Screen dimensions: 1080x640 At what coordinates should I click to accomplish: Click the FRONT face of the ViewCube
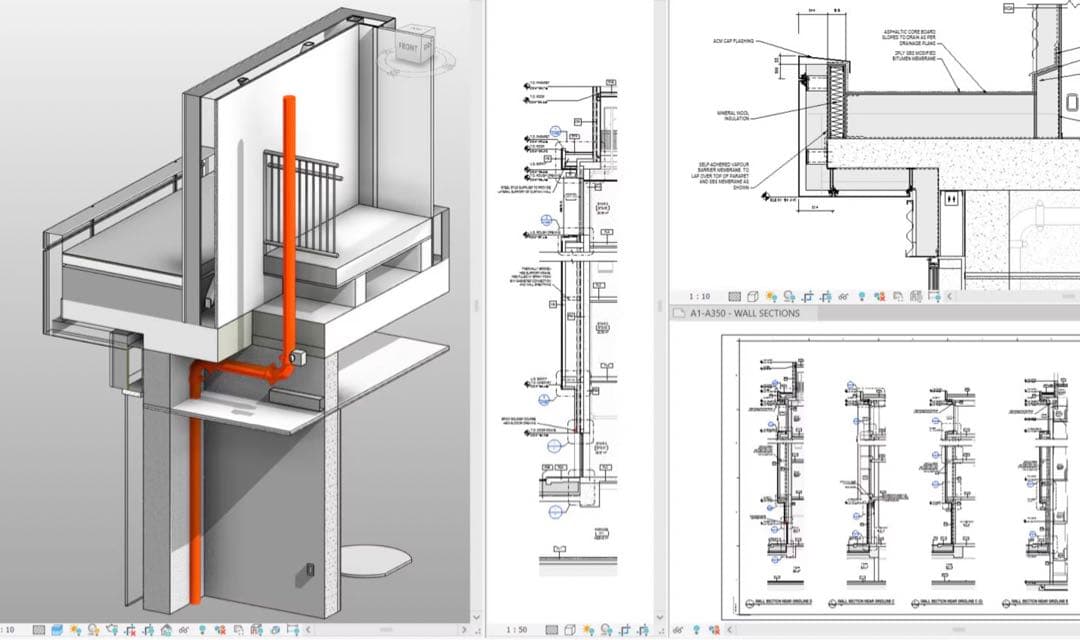point(407,46)
